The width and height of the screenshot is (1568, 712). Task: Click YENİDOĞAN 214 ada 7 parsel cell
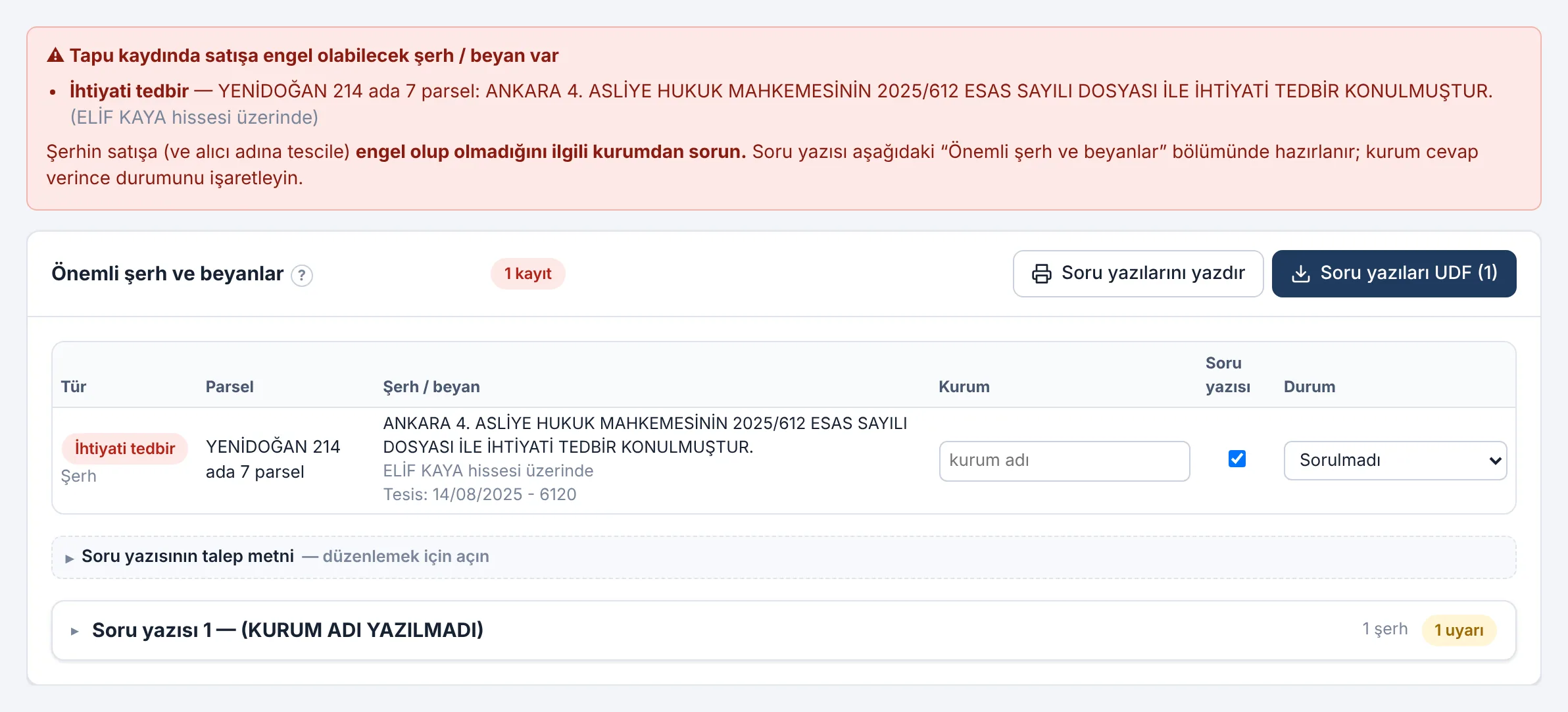click(273, 459)
